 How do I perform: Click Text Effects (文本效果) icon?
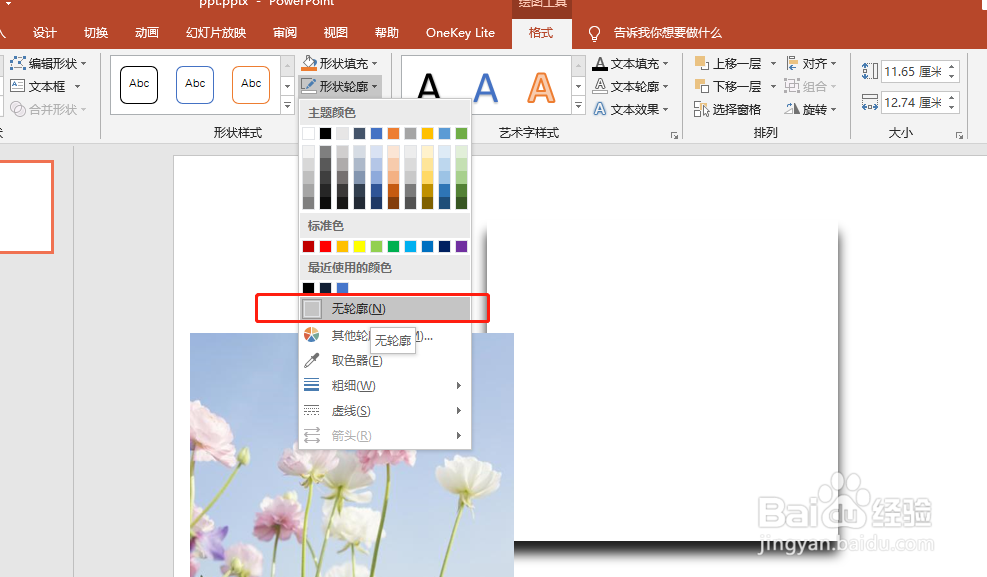[600, 109]
